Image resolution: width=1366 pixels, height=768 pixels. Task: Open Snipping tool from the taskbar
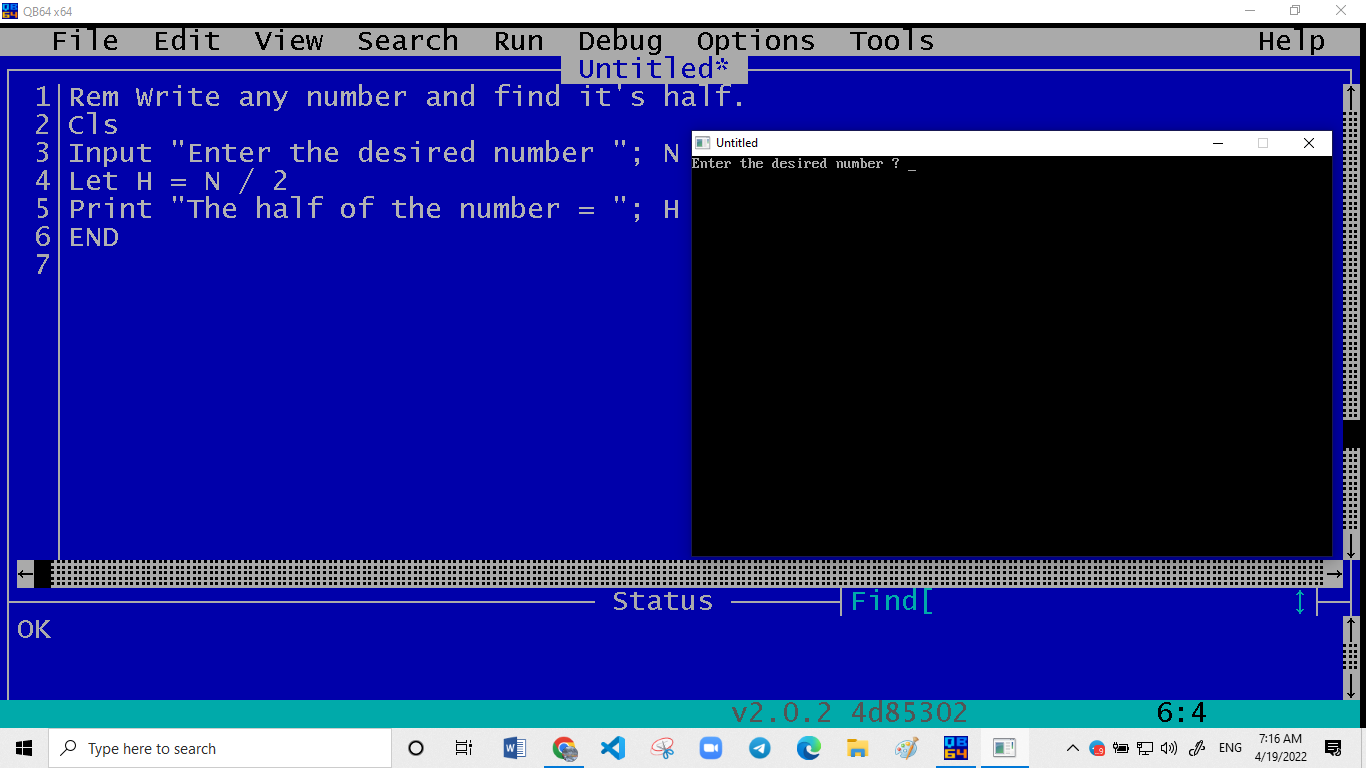pyautogui.click(x=662, y=748)
